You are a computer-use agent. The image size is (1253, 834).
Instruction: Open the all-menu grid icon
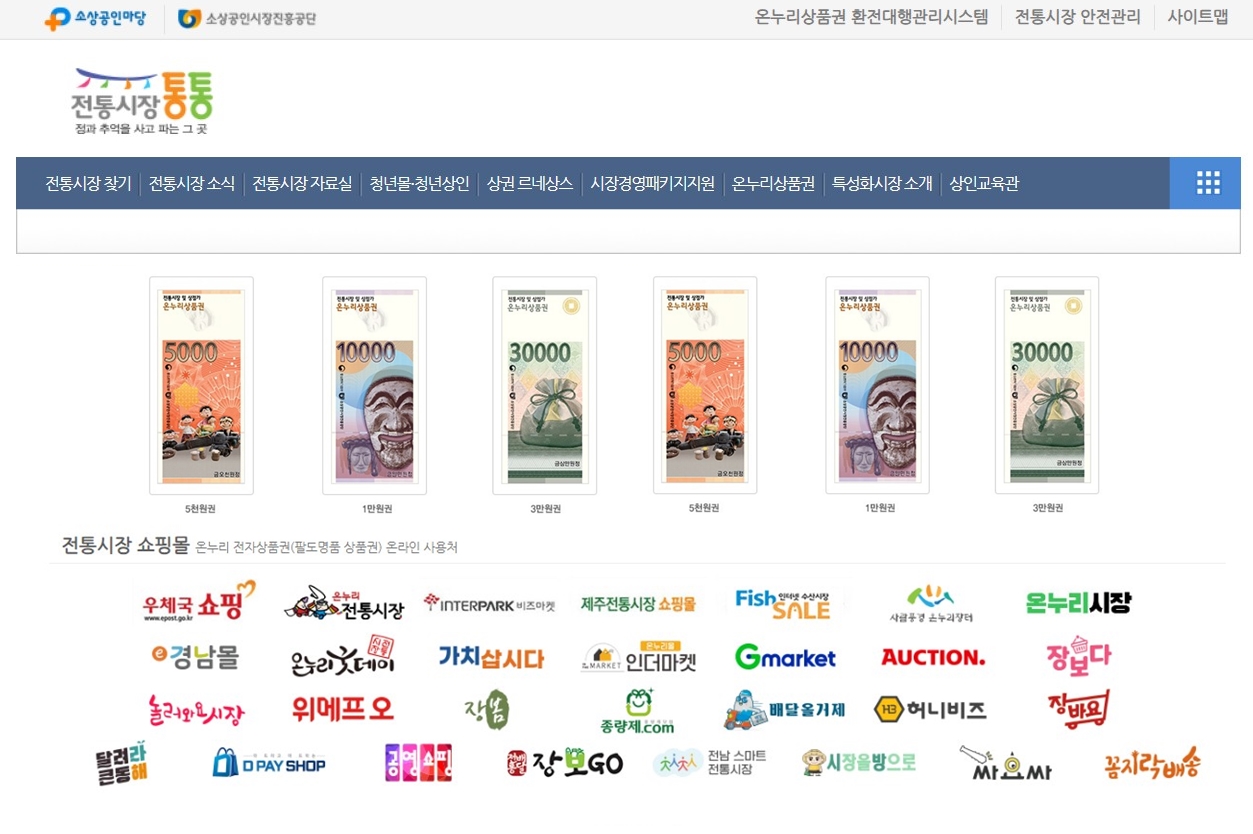[1208, 183]
